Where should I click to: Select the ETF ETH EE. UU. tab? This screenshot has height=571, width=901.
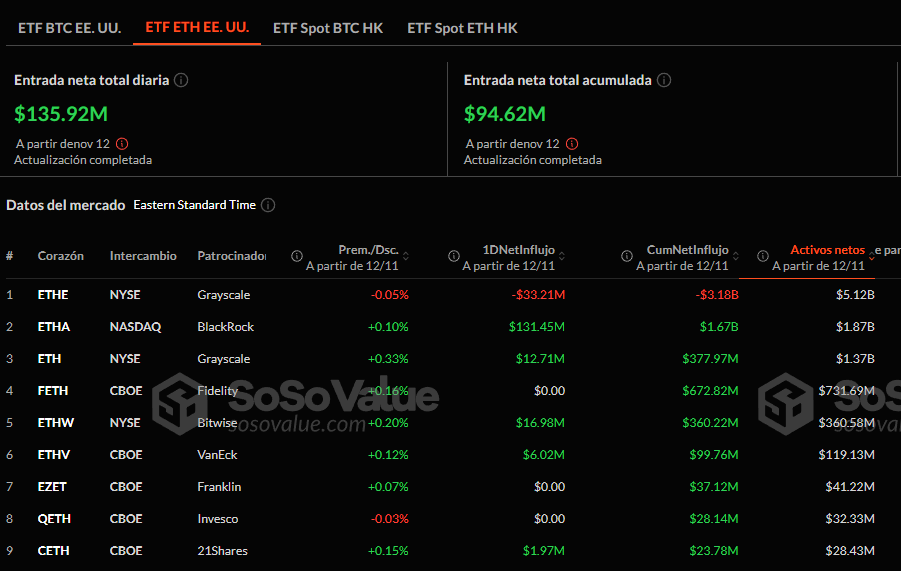point(197,28)
